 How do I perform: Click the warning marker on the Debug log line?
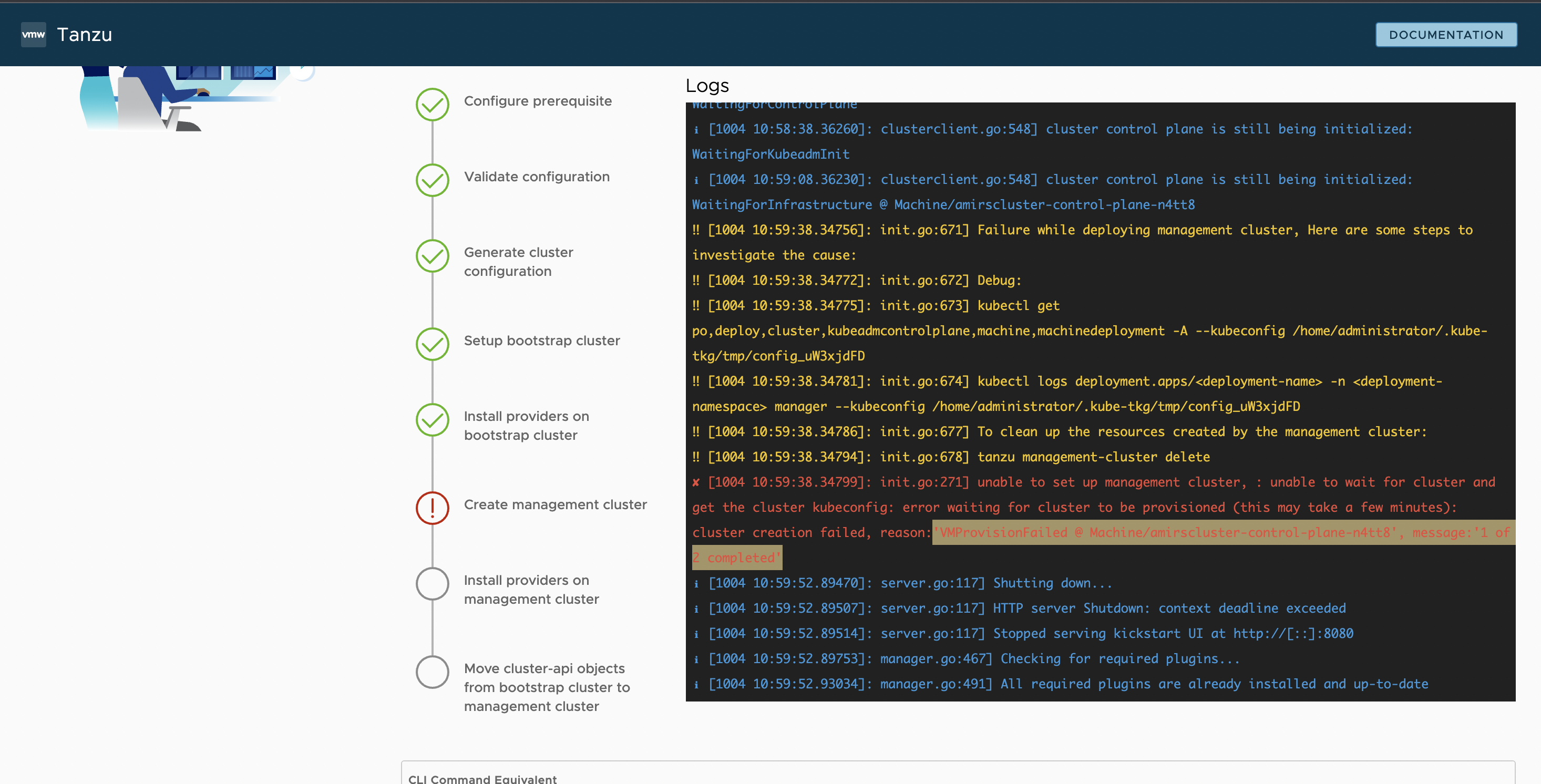pyautogui.click(x=696, y=280)
